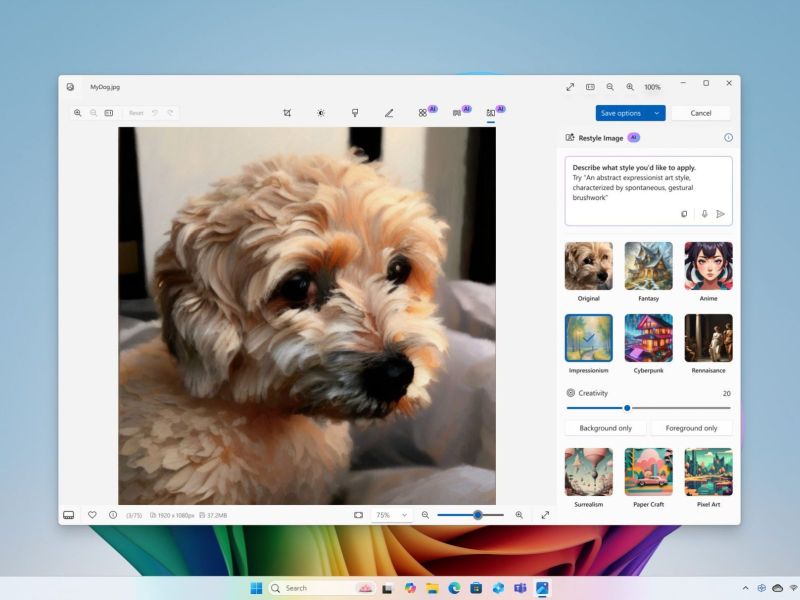Click the send arrow in the style prompt
Screen dimensions: 800x600
pos(720,214)
